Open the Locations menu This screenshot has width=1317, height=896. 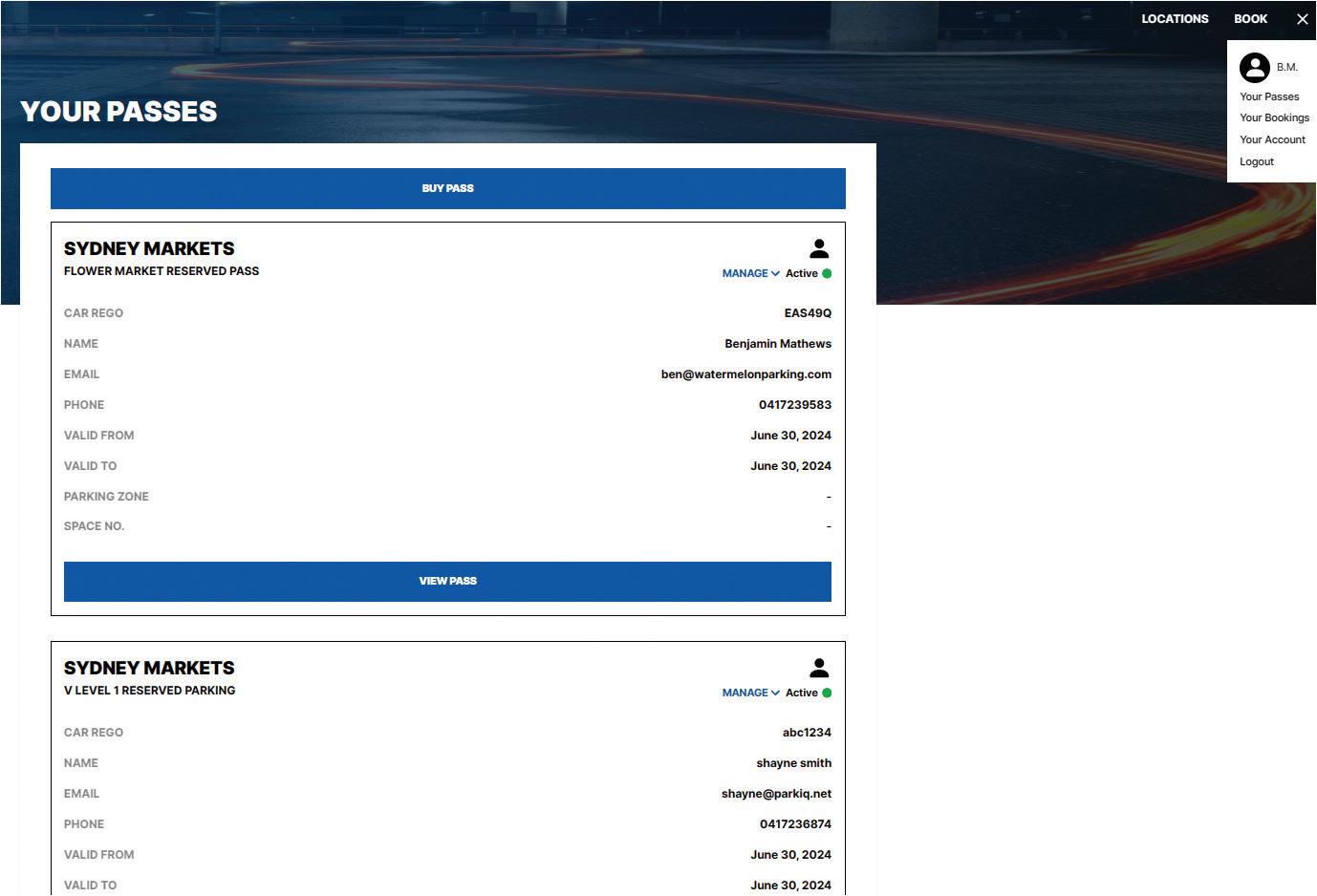[1175, 19]
